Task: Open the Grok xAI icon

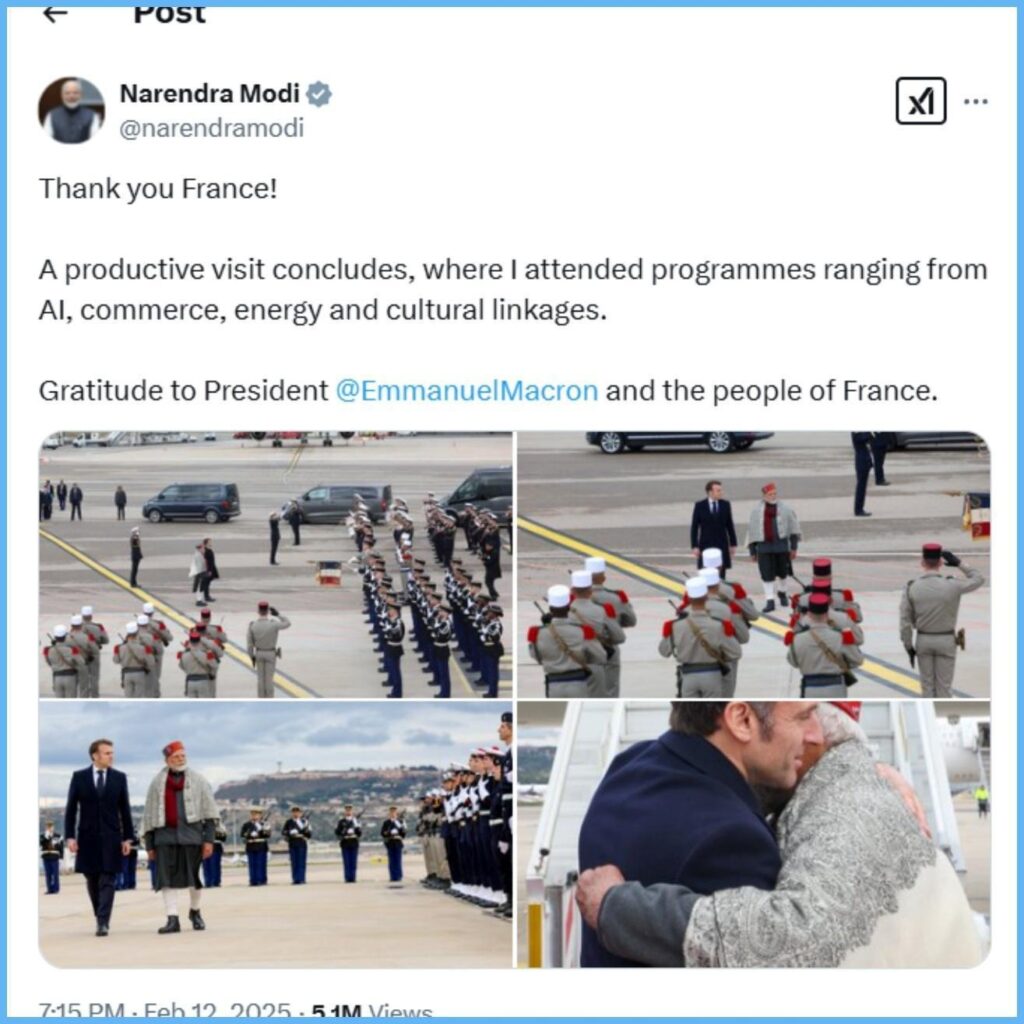Action: click(921, 101)
